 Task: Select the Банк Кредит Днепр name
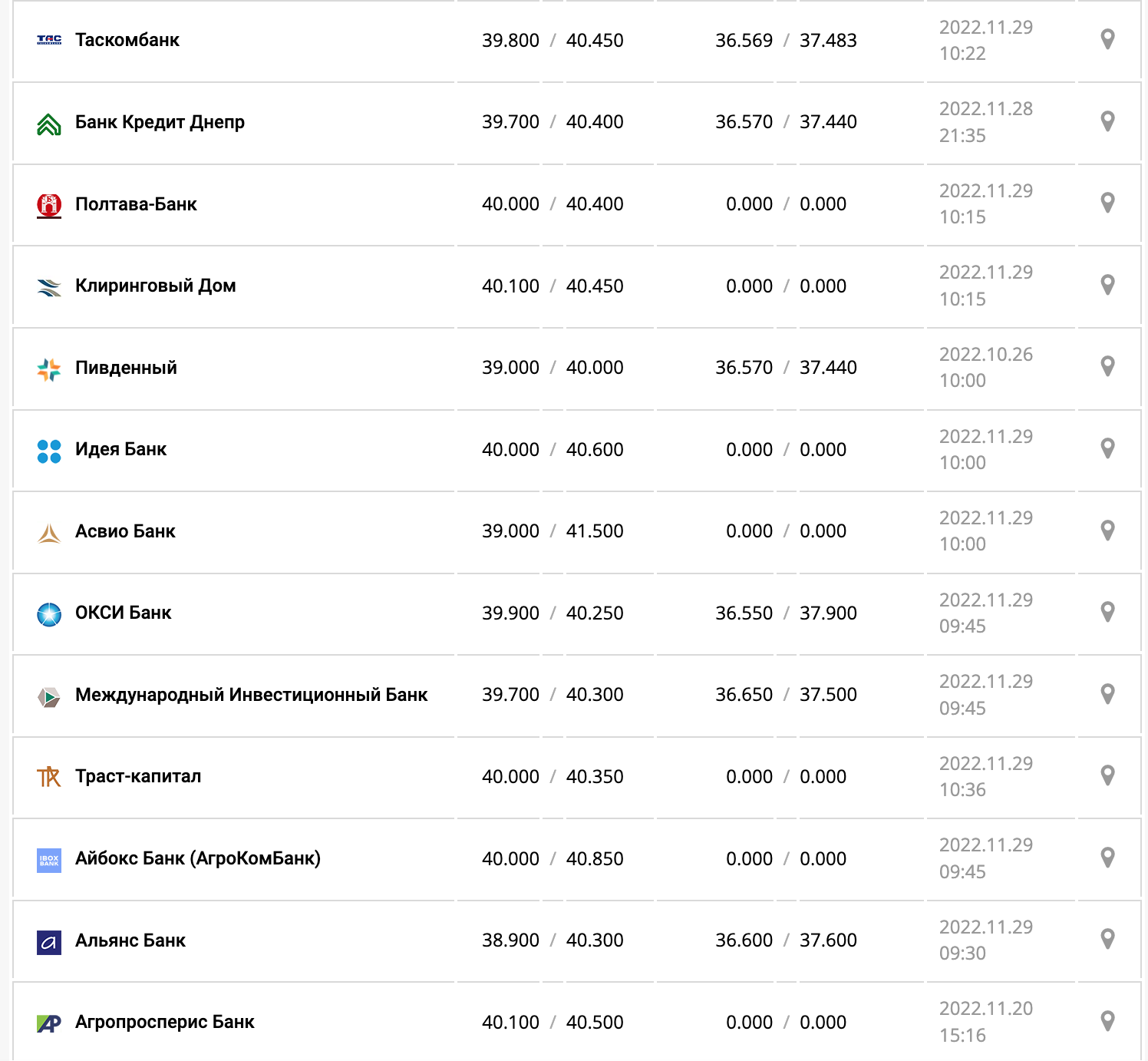coord(160,122)
